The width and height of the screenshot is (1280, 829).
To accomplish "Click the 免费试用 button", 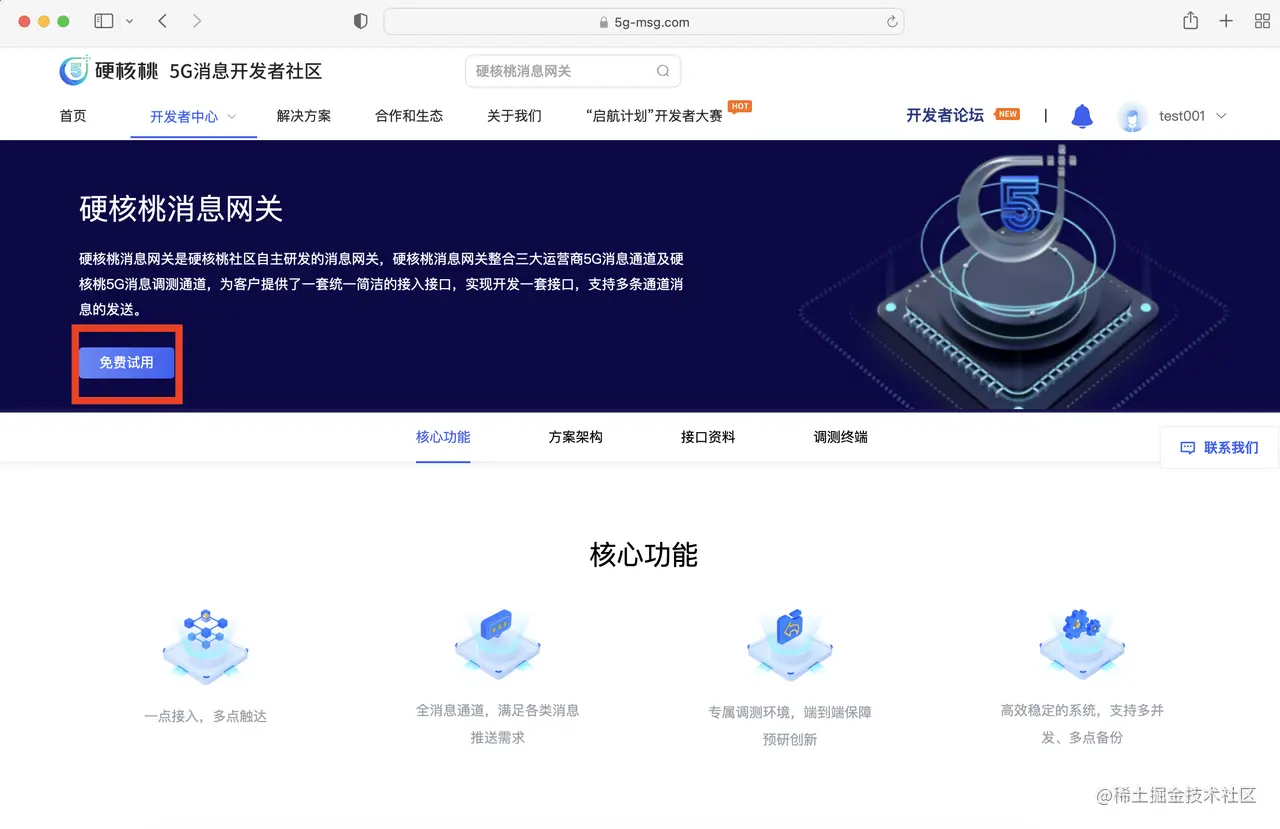I will (127, 363).
